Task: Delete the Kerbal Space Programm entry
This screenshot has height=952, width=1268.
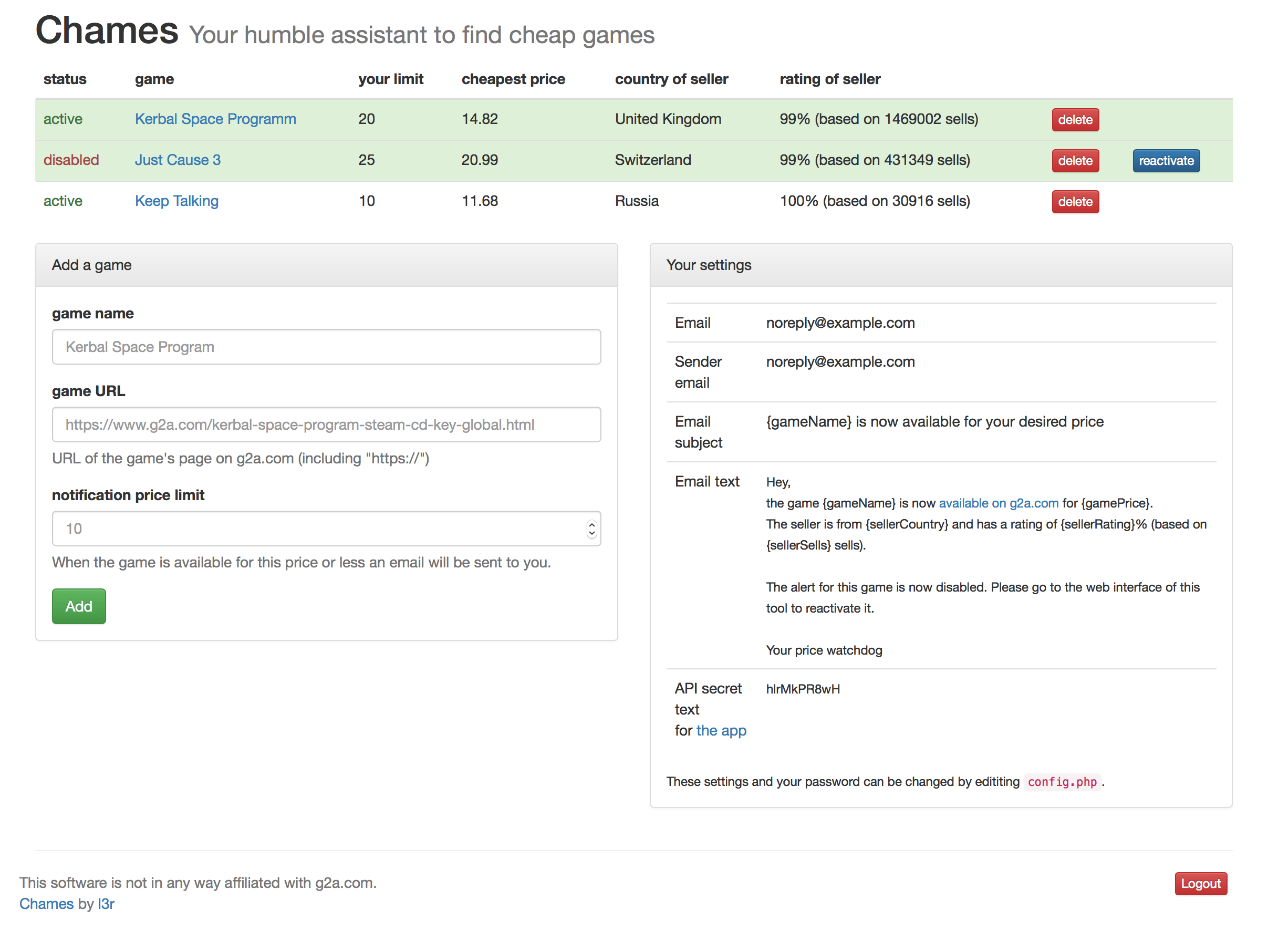Action: pos(1075,120)
